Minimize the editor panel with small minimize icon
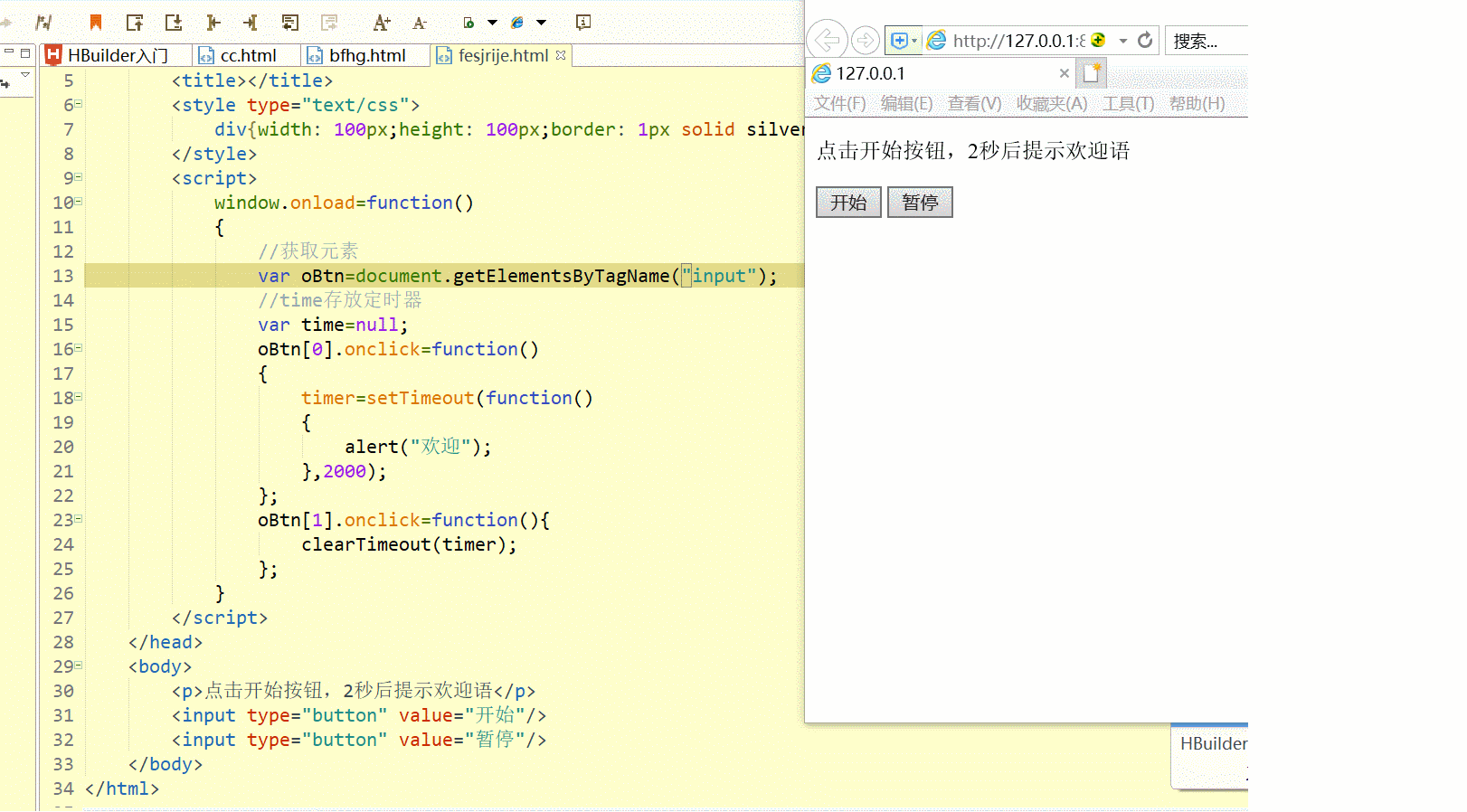The image size is (1467, 812). click(8, 52)
